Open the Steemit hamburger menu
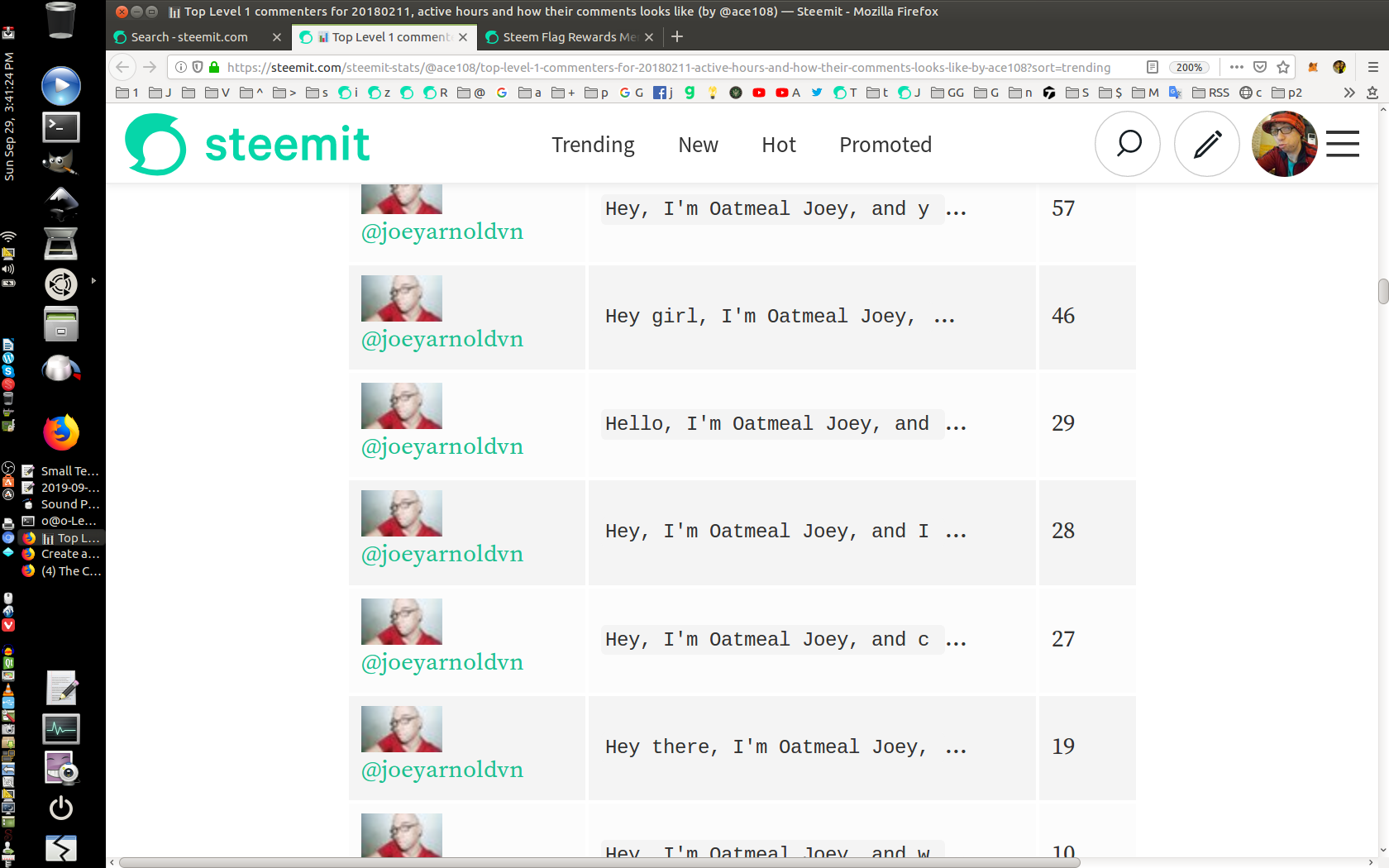The image size is (1389, 868). [1343, 144]
